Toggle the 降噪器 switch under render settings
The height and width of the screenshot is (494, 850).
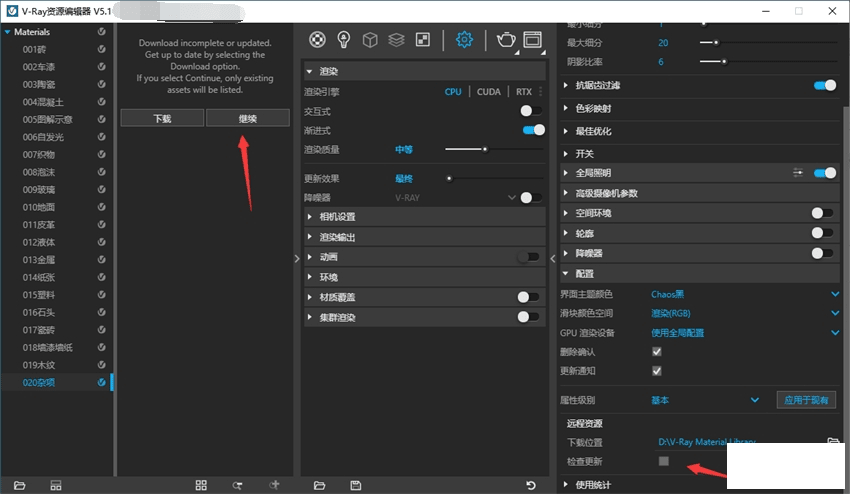(531, 198)
